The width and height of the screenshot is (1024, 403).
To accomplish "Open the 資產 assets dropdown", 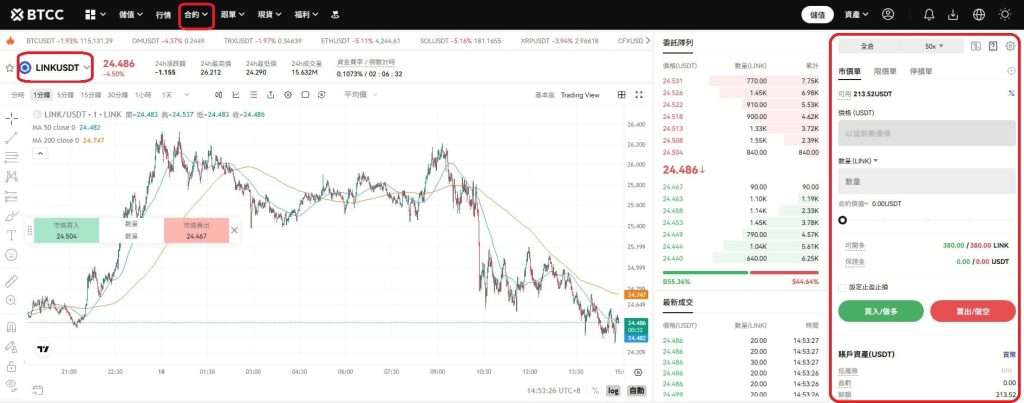I will point(856,14).
